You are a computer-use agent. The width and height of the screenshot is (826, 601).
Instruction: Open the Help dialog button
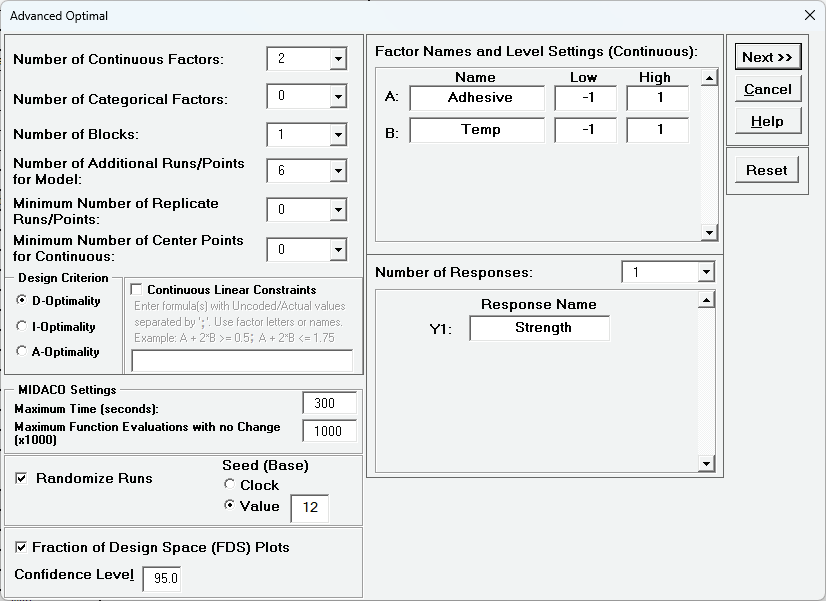767,121
